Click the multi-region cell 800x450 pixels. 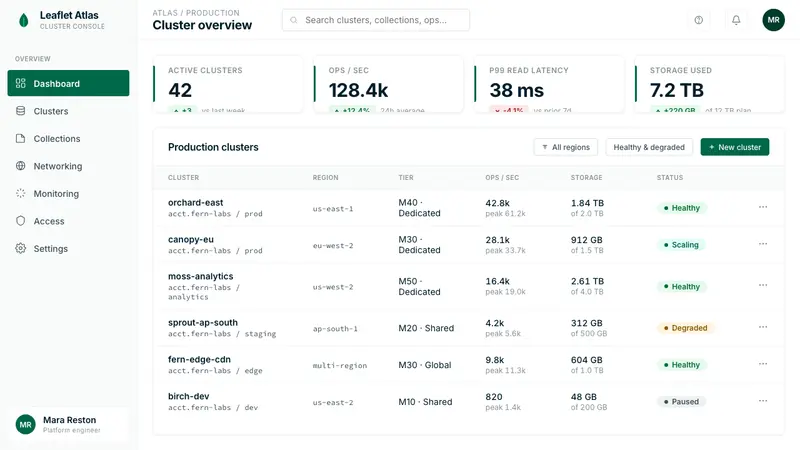point(340,365)
